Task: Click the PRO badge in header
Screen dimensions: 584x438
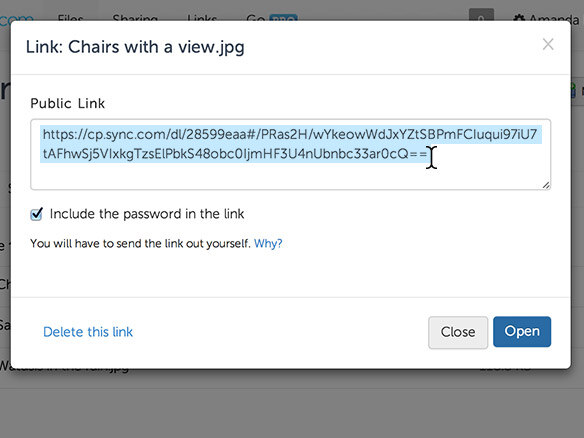Action: 283,18
